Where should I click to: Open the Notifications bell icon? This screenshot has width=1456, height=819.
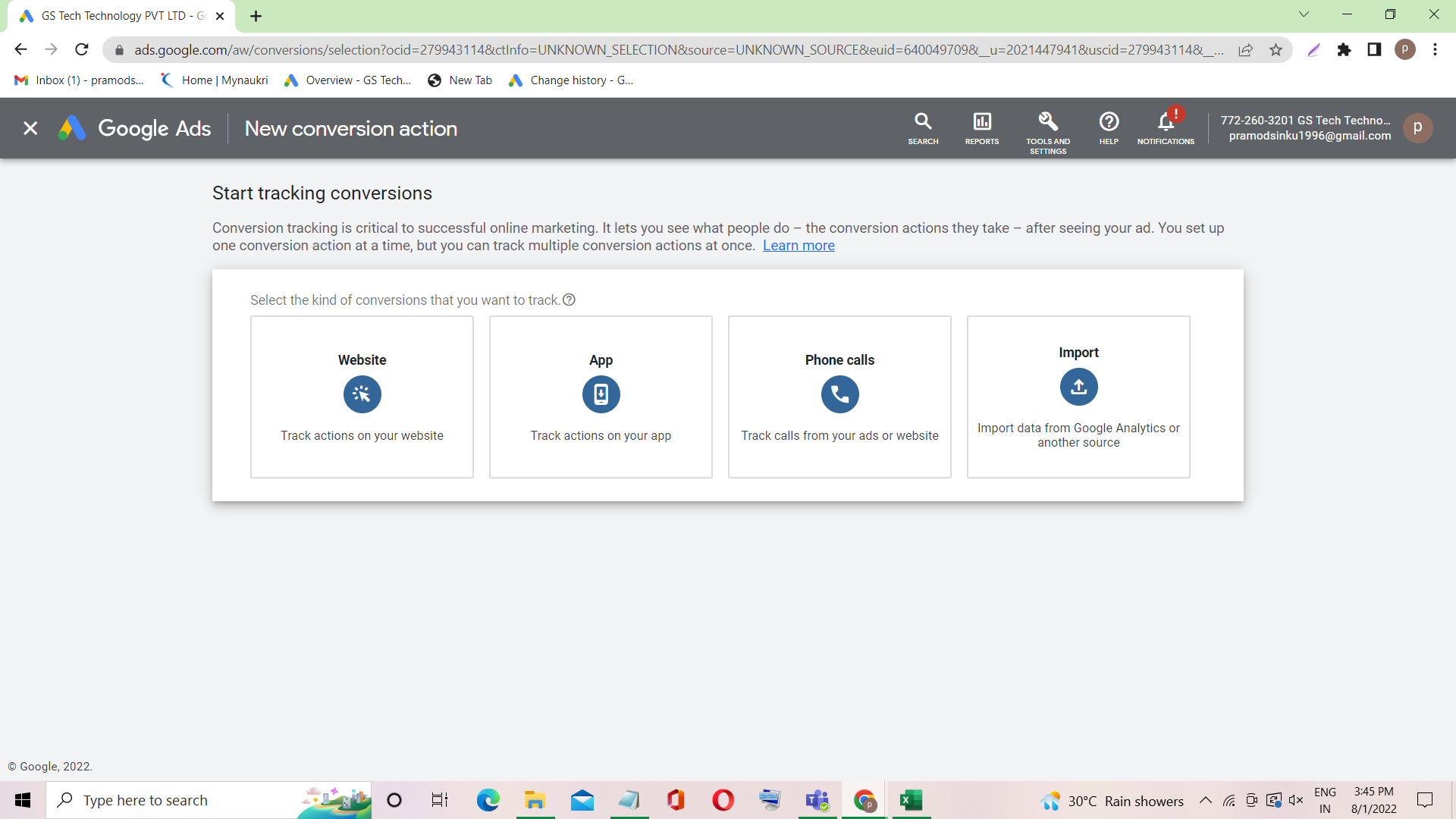[1166, 127]
